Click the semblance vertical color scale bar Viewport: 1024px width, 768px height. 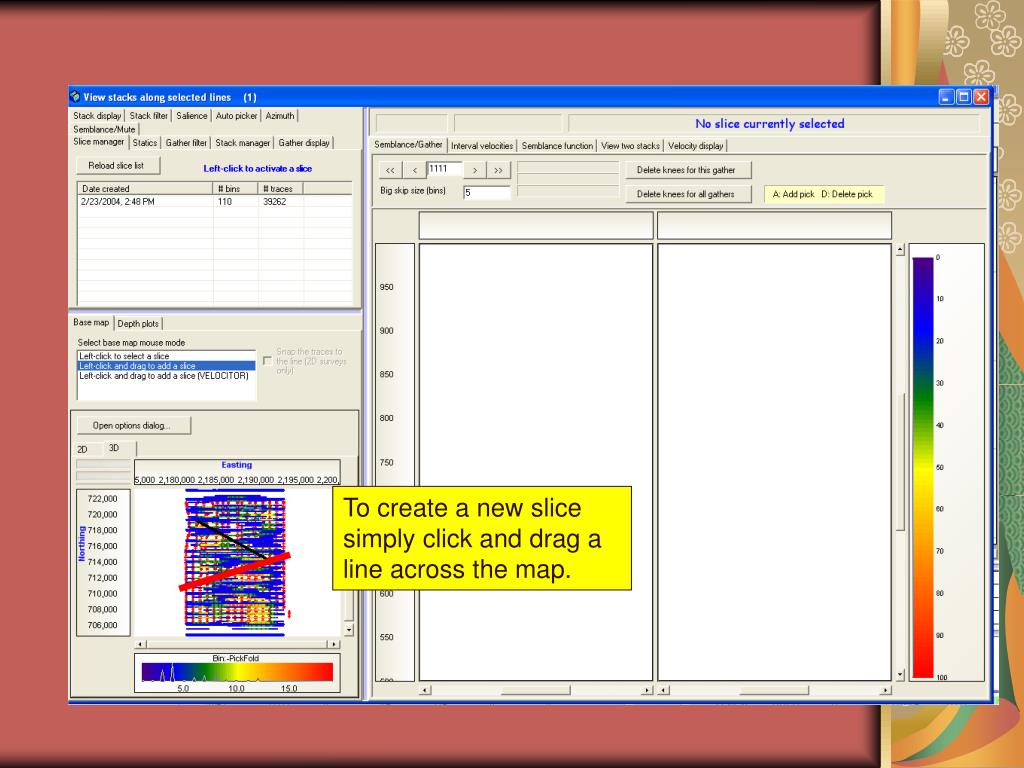point(922,468)
